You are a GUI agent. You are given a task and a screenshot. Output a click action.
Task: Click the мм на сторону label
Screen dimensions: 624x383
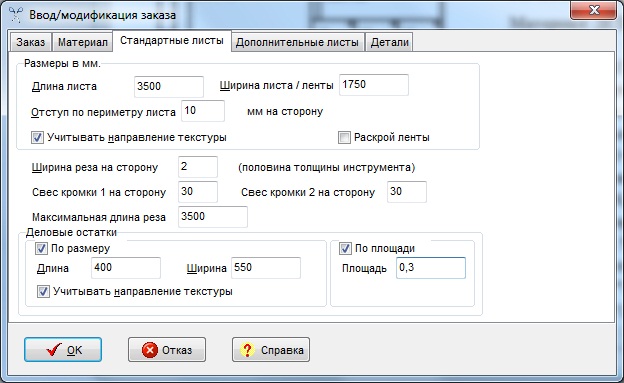285,112
